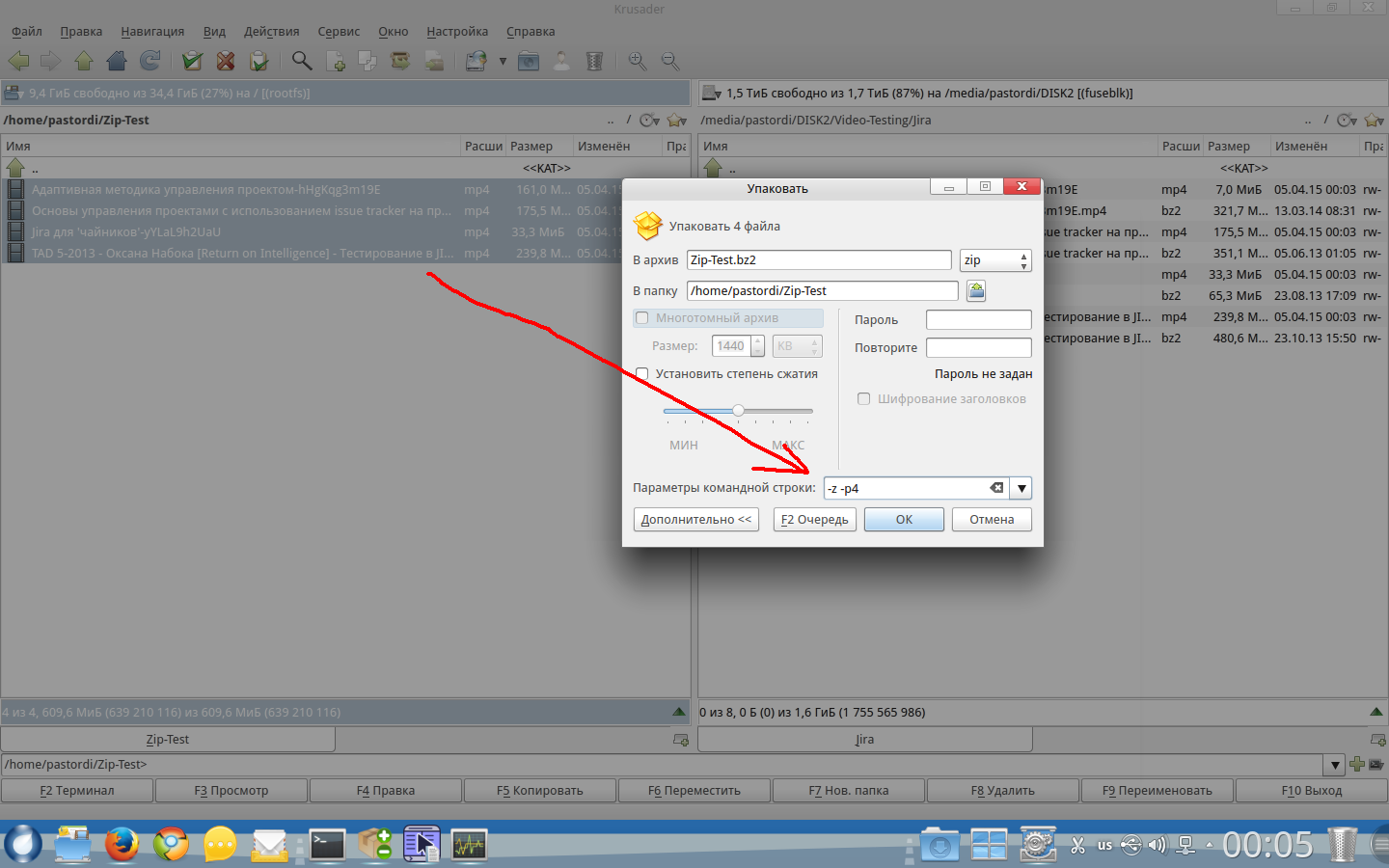Screen dimensions: 1389x868
Task: Click into the 'В архив' archive name field
Action: click(819, 260)
